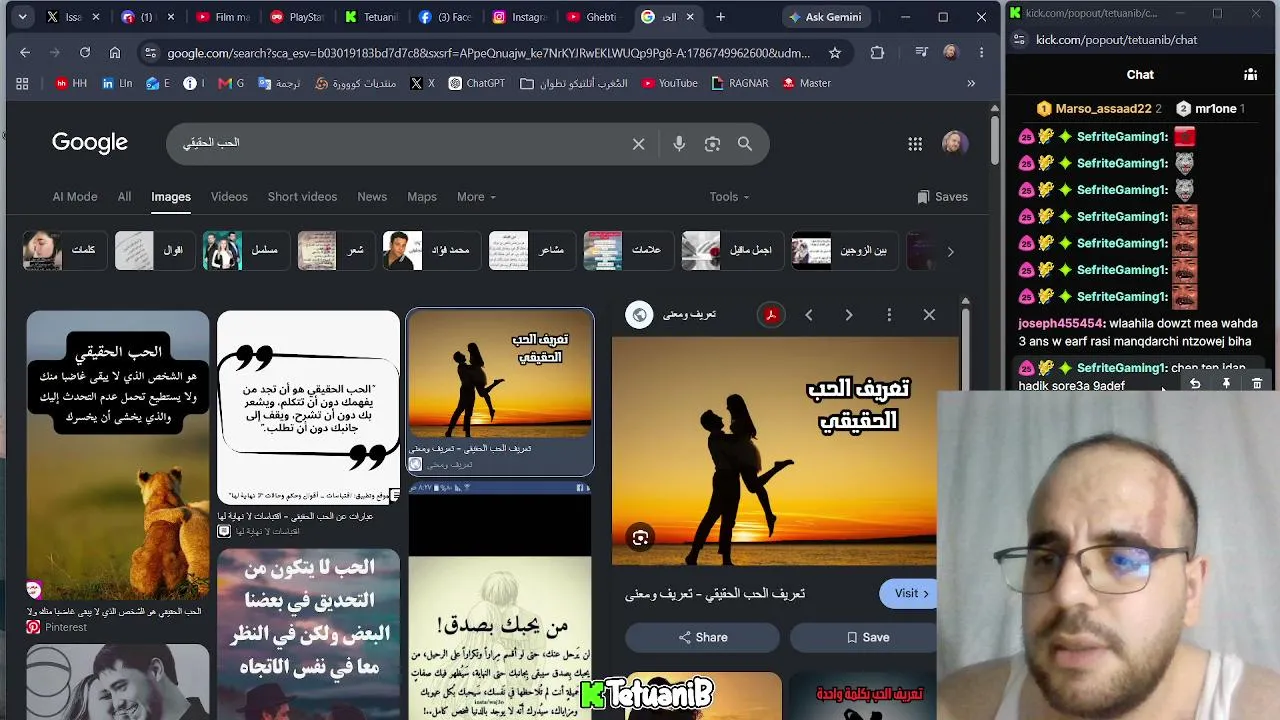This screenshot has height=720, width=1280.
Task: Open the YouTube bookmark
Action: click(x=670, y=83)
